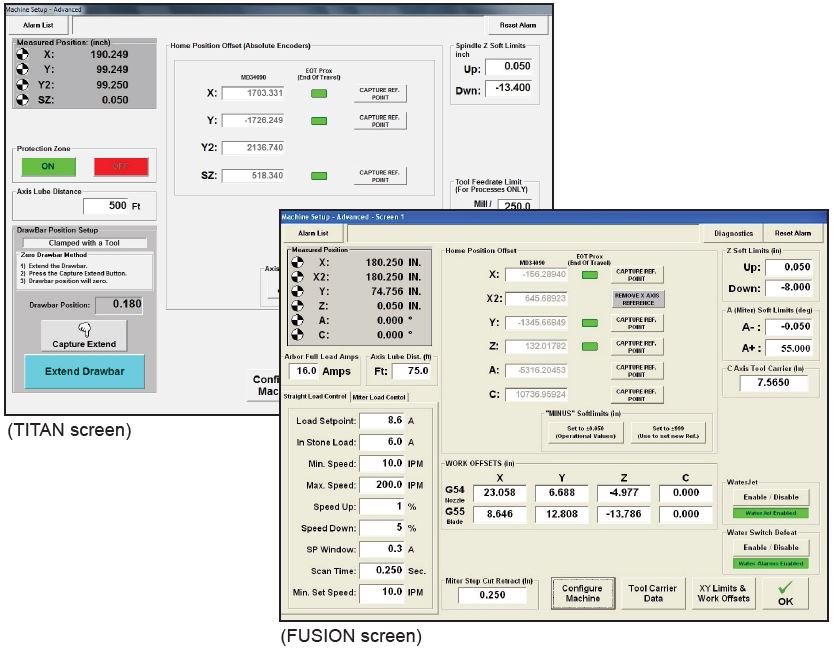
Task: Edit Arbor Full Load Amps field
Action: (303, 371)
